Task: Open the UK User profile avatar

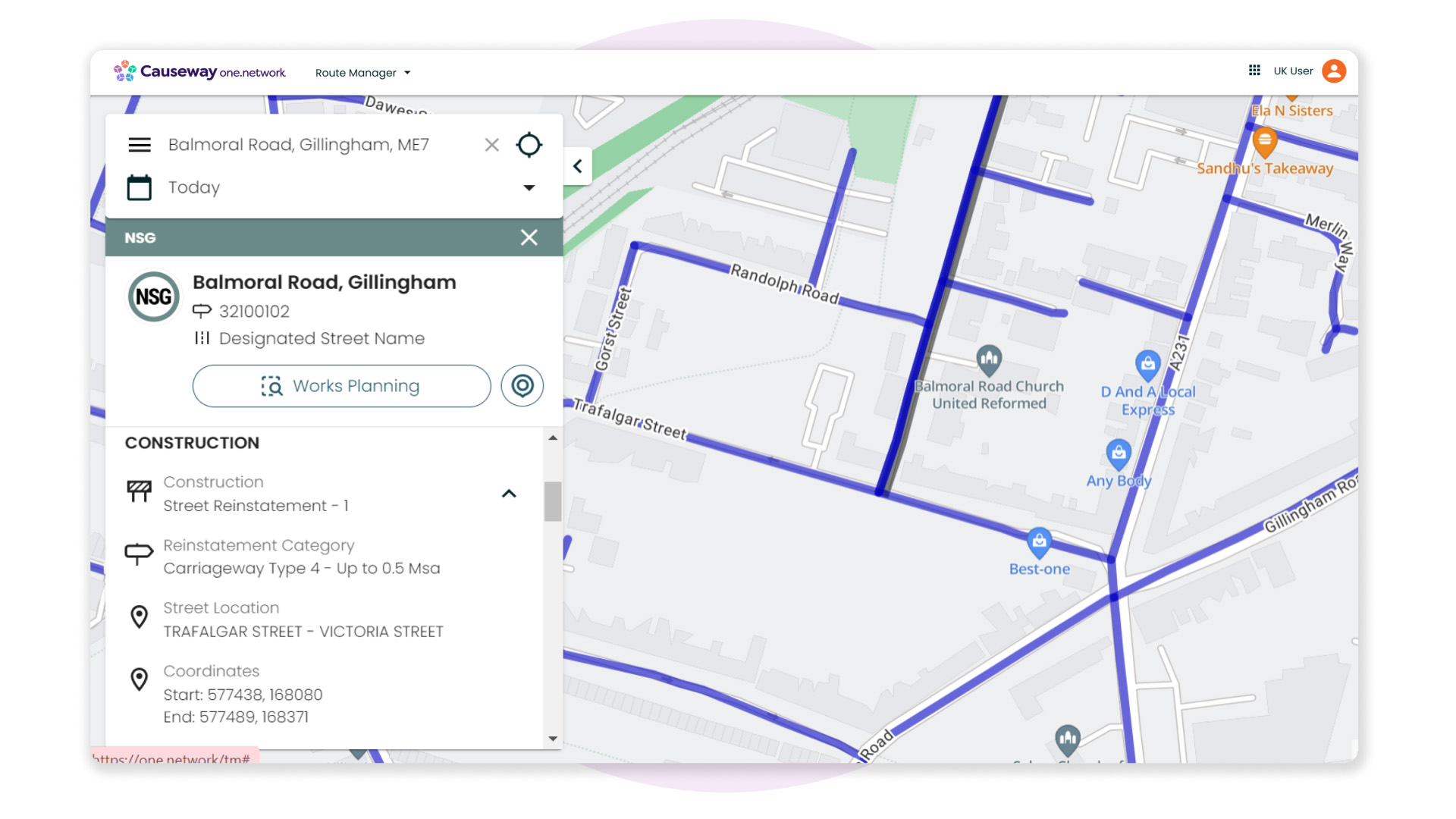Action: pos(1334,71)
